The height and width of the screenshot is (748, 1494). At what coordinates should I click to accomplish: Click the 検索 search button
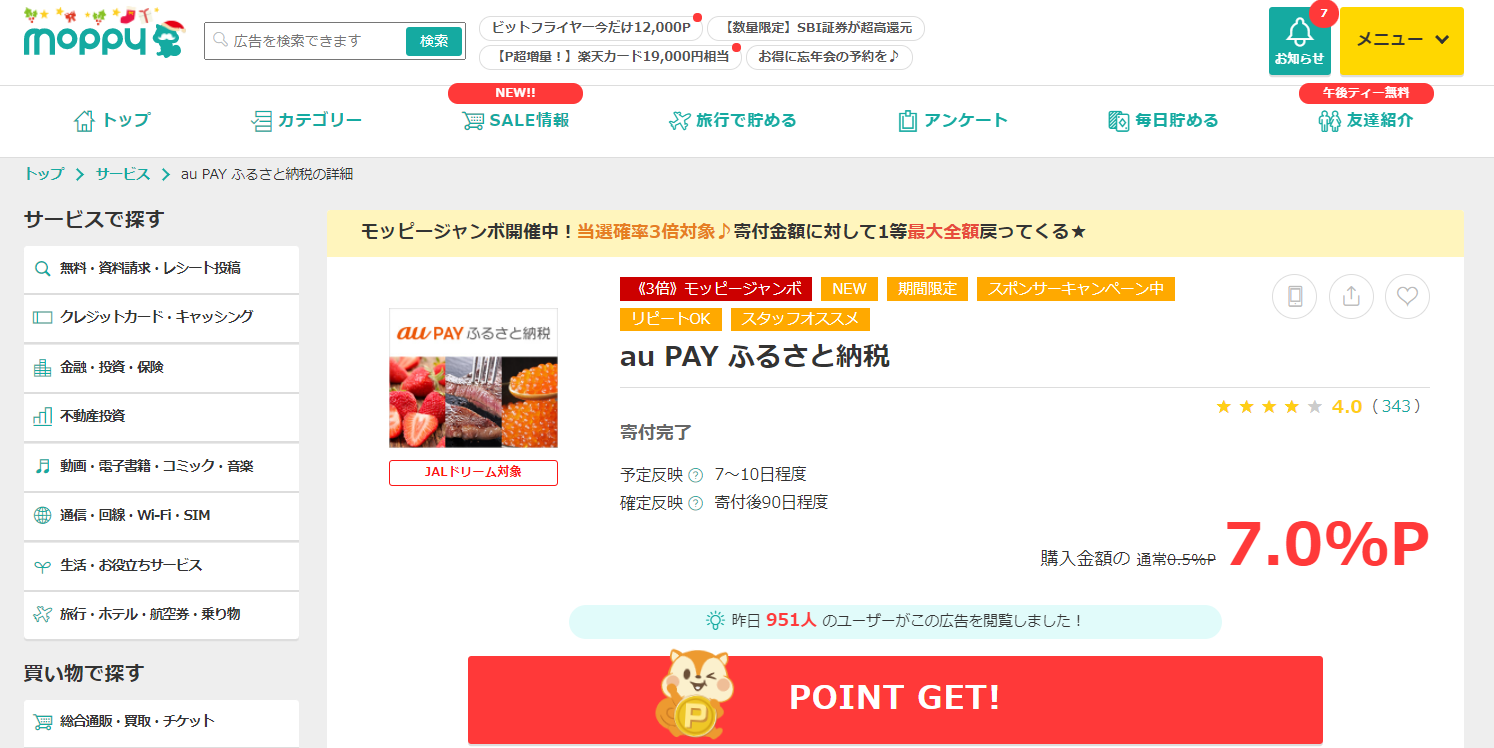coord(434,41)
